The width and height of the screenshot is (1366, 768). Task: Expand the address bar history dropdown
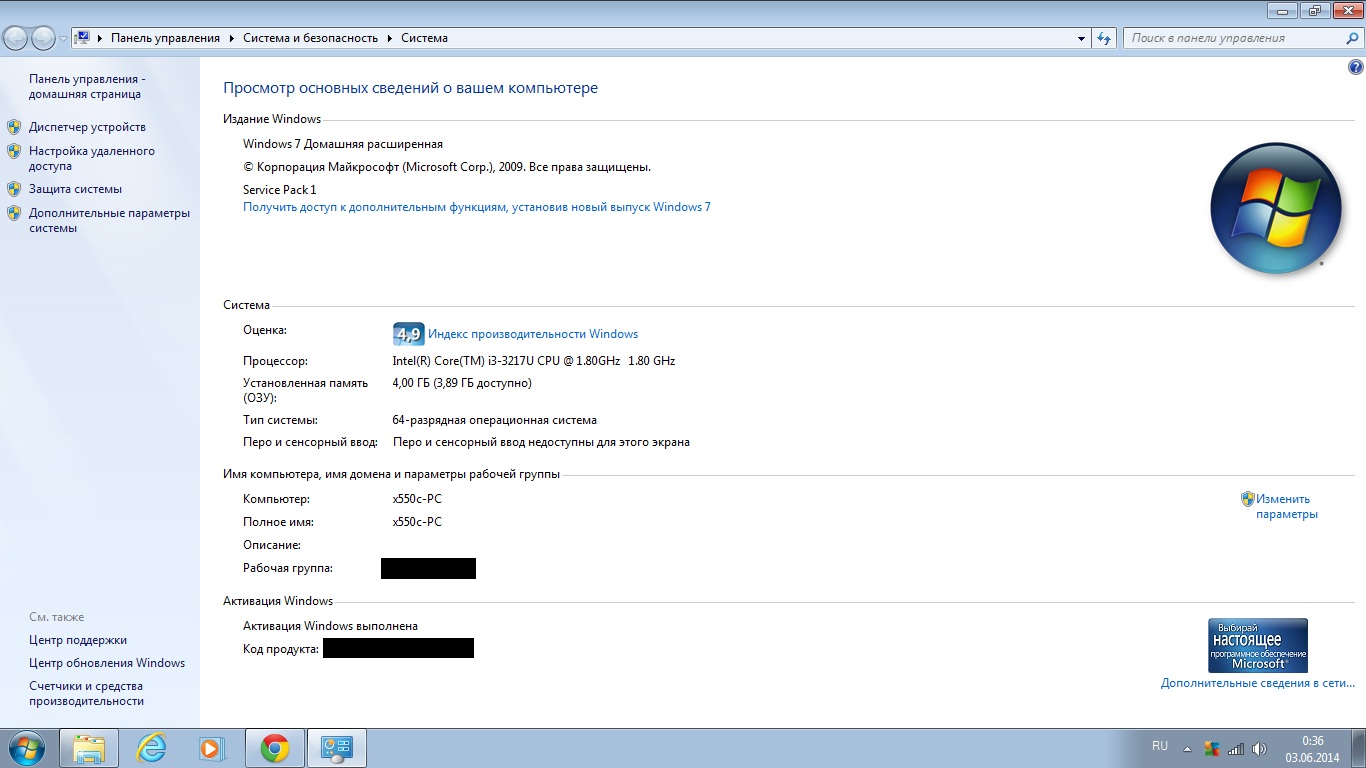[x=1081, y=39]
